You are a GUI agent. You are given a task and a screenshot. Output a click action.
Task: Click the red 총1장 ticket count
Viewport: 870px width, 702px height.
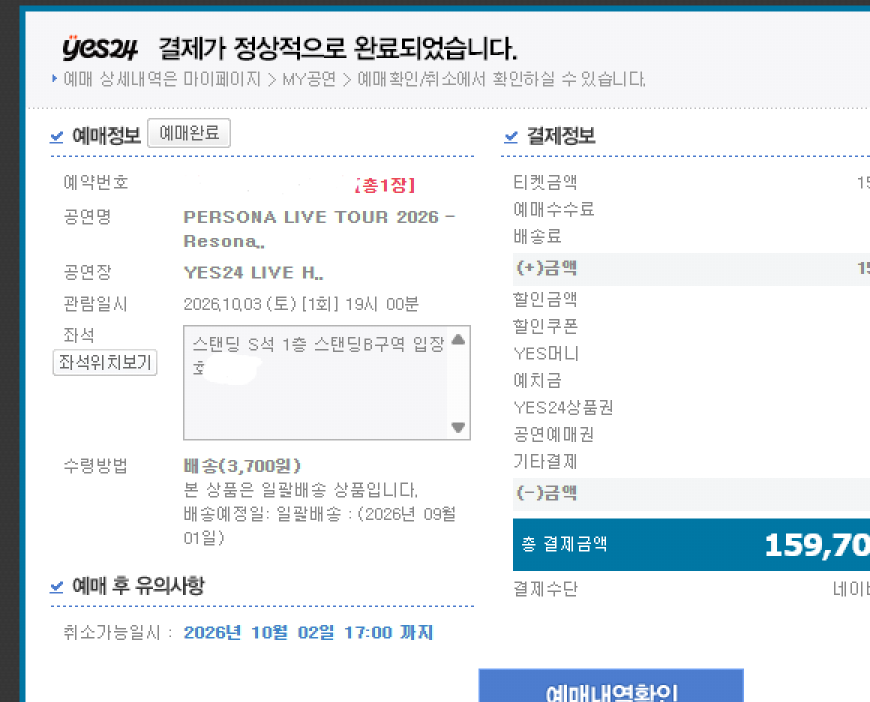(x=385, y=185)
